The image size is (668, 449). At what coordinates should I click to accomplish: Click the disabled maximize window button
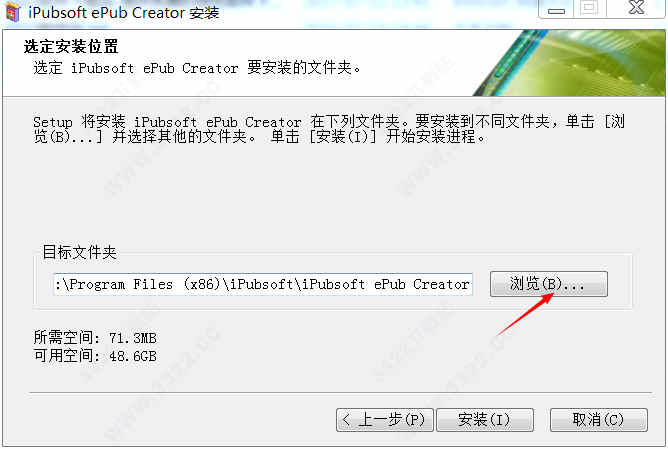(590, 9)
